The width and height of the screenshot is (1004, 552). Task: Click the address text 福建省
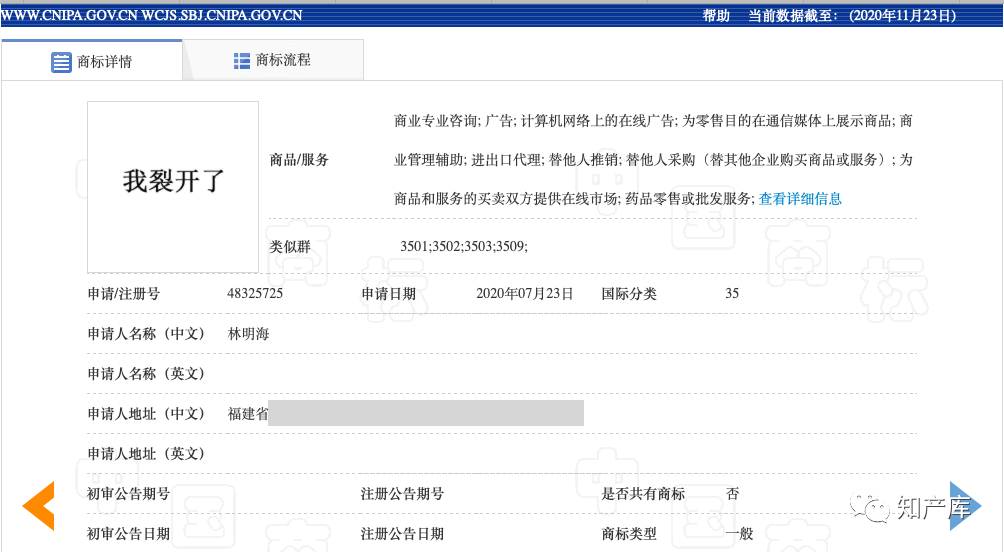[x=248, y=414]
